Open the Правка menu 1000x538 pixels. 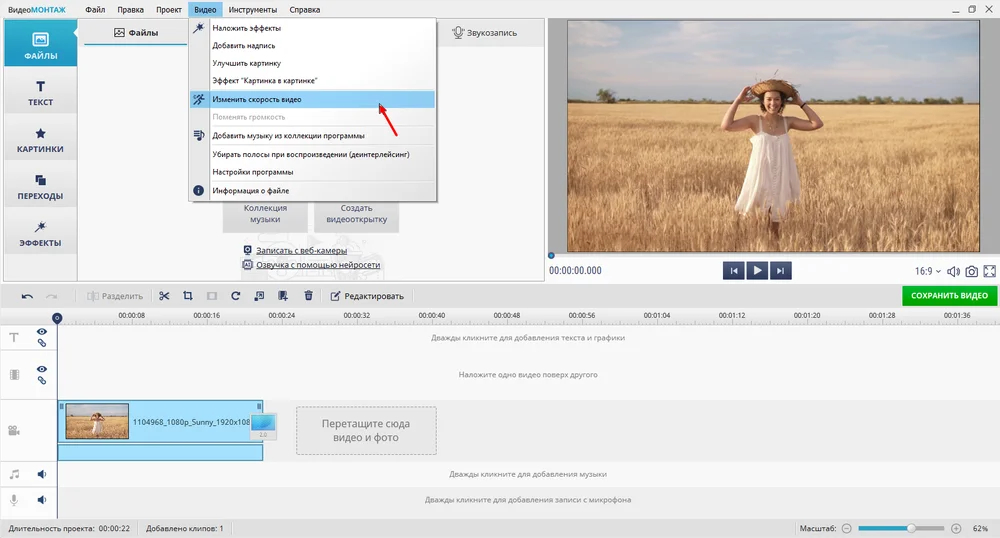coord(130,10)
